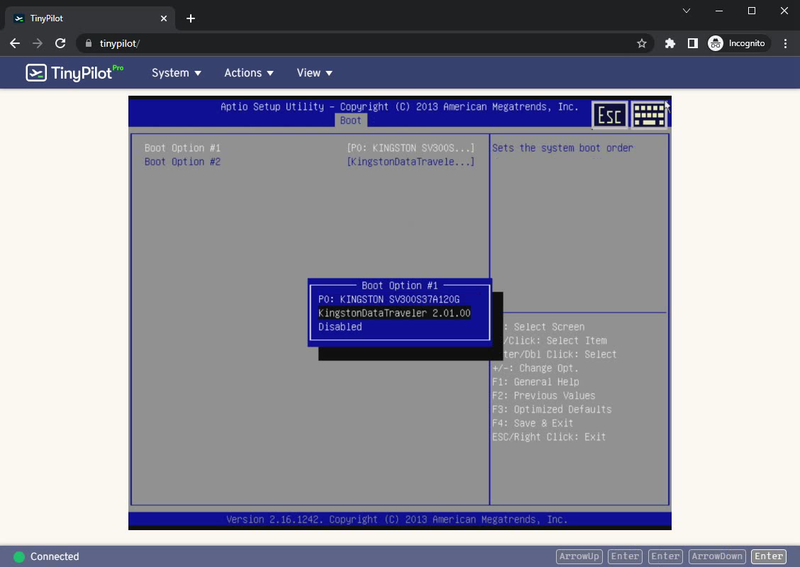800x567 pixels.
Task: Click the 'F1: General Help' hint
Action: click(535, 382)
